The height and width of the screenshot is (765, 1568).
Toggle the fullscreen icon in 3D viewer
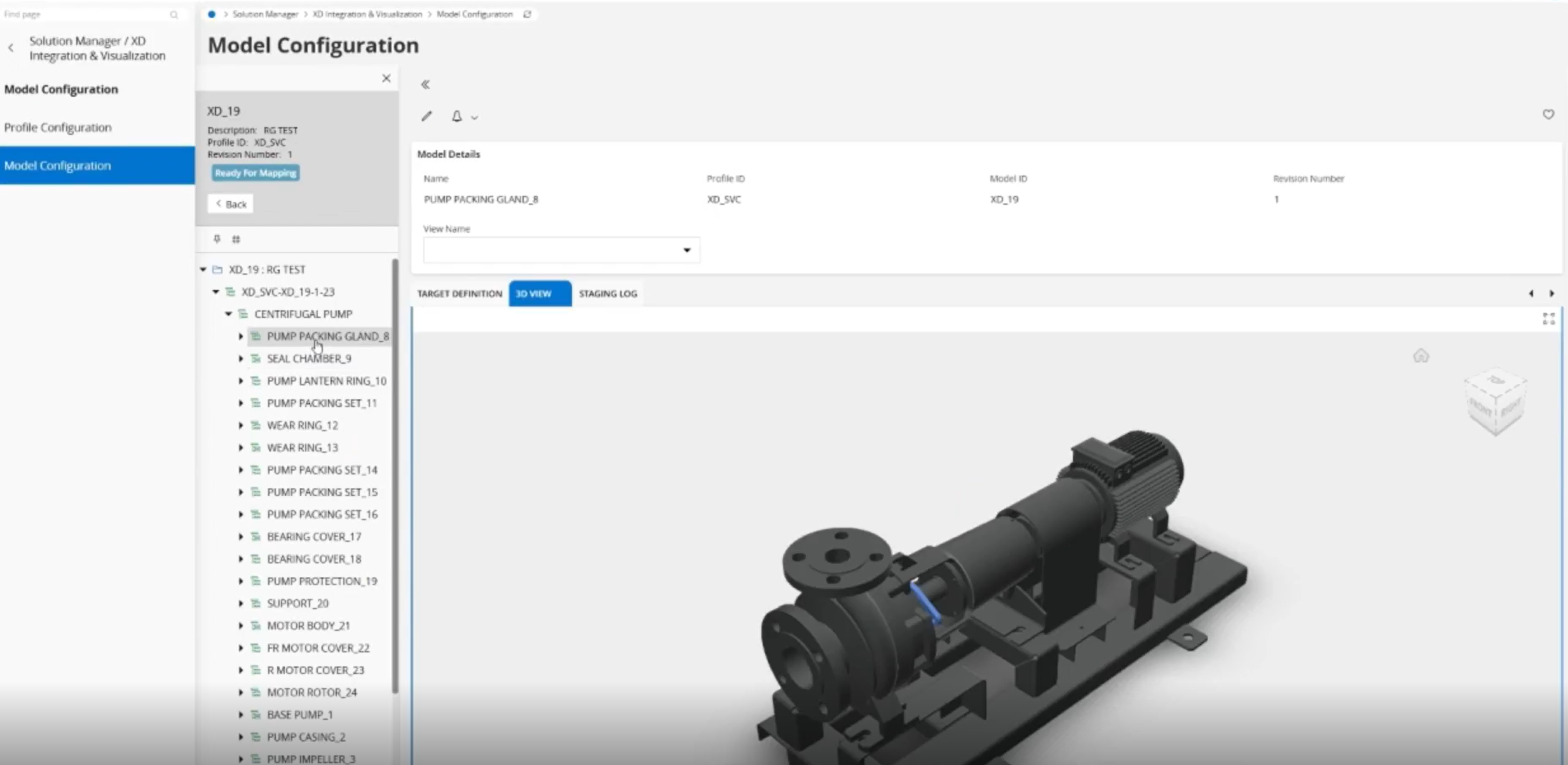[x=1548, y=319]
